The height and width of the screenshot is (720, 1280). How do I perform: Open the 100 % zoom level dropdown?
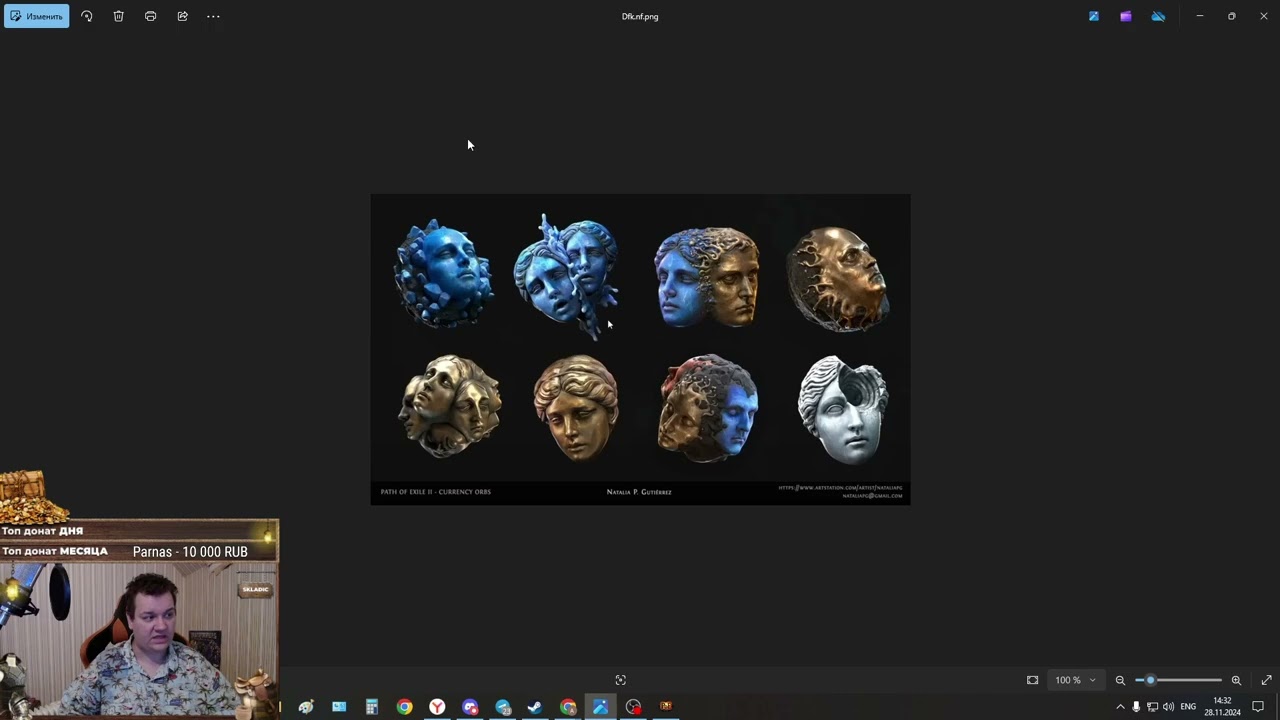click(1075, 680)
